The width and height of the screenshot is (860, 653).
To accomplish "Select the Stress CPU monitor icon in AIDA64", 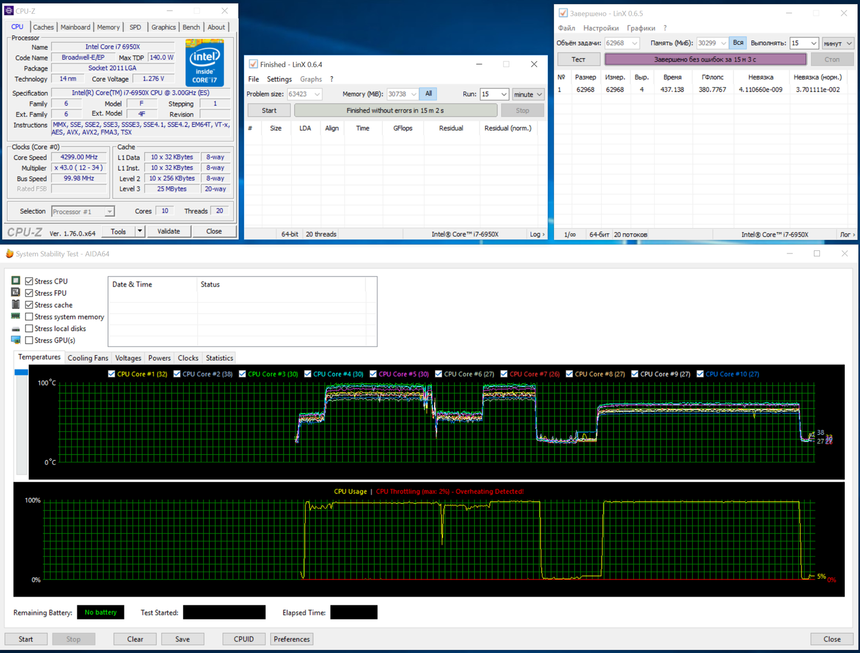I will pos(15,281).
